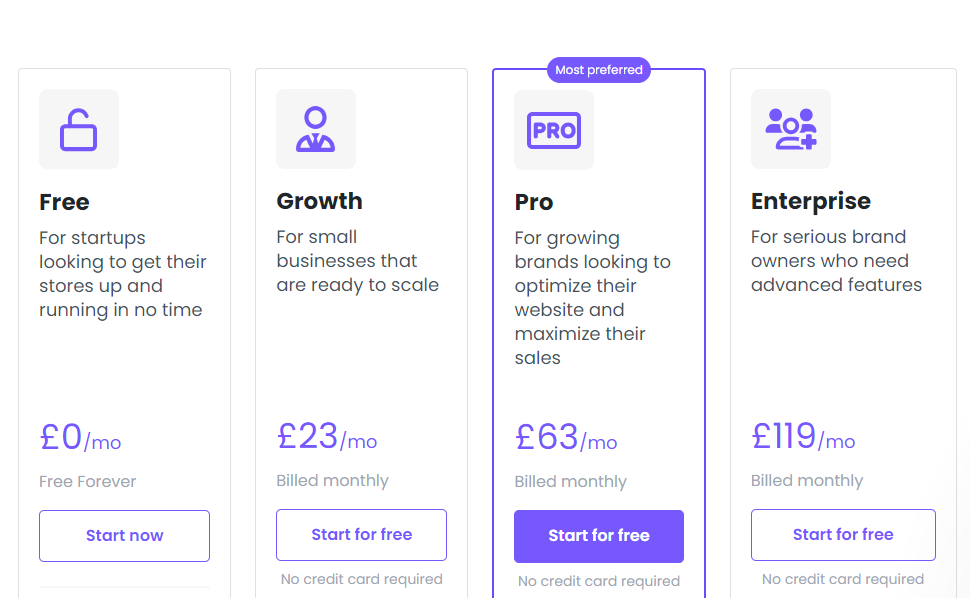
Task: Click the businessman icon on Growth plan
Action: click(315, 129)
